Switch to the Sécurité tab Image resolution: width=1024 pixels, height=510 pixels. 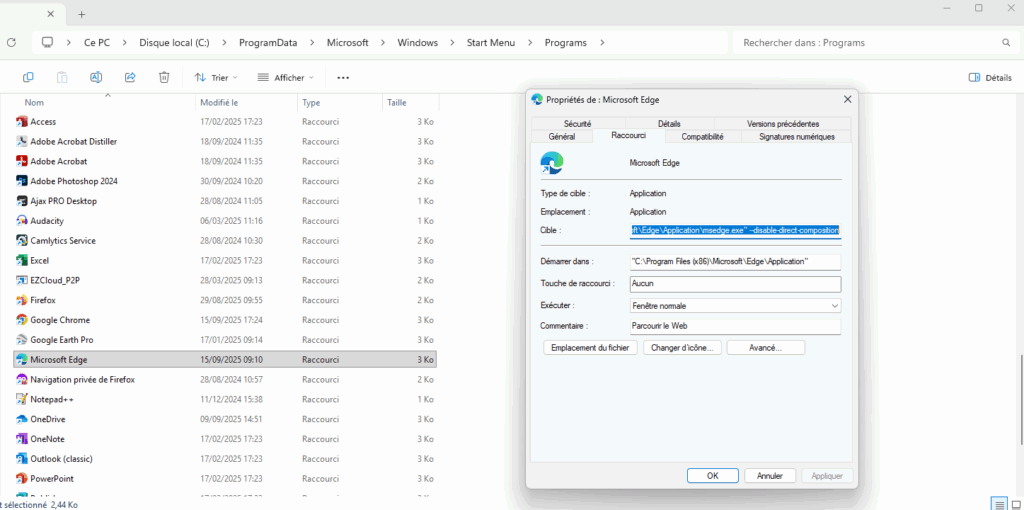click(x=577, y=123)
